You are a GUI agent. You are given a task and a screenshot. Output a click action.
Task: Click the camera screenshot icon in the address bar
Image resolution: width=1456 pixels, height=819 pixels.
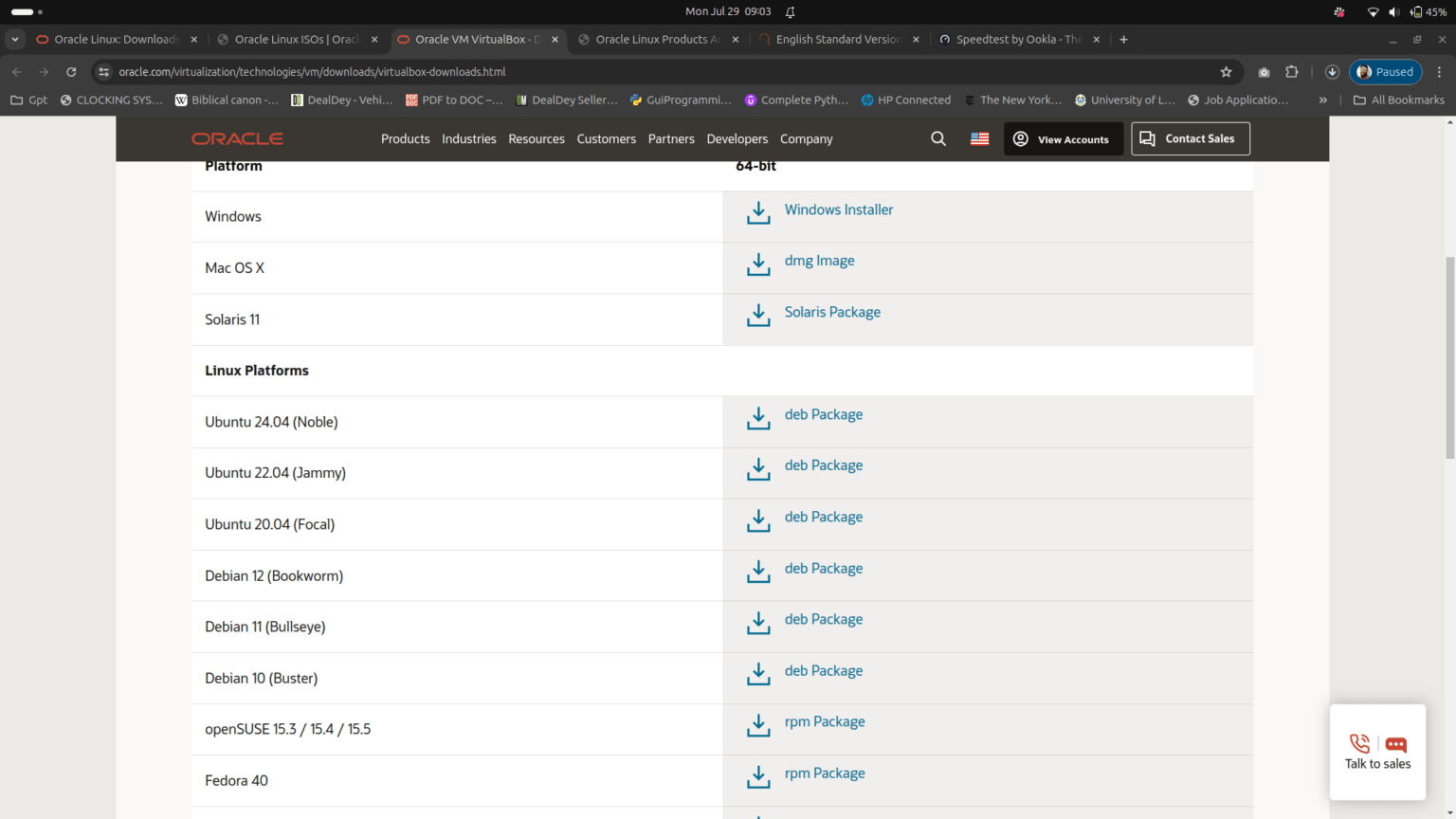pos(1263,71)
